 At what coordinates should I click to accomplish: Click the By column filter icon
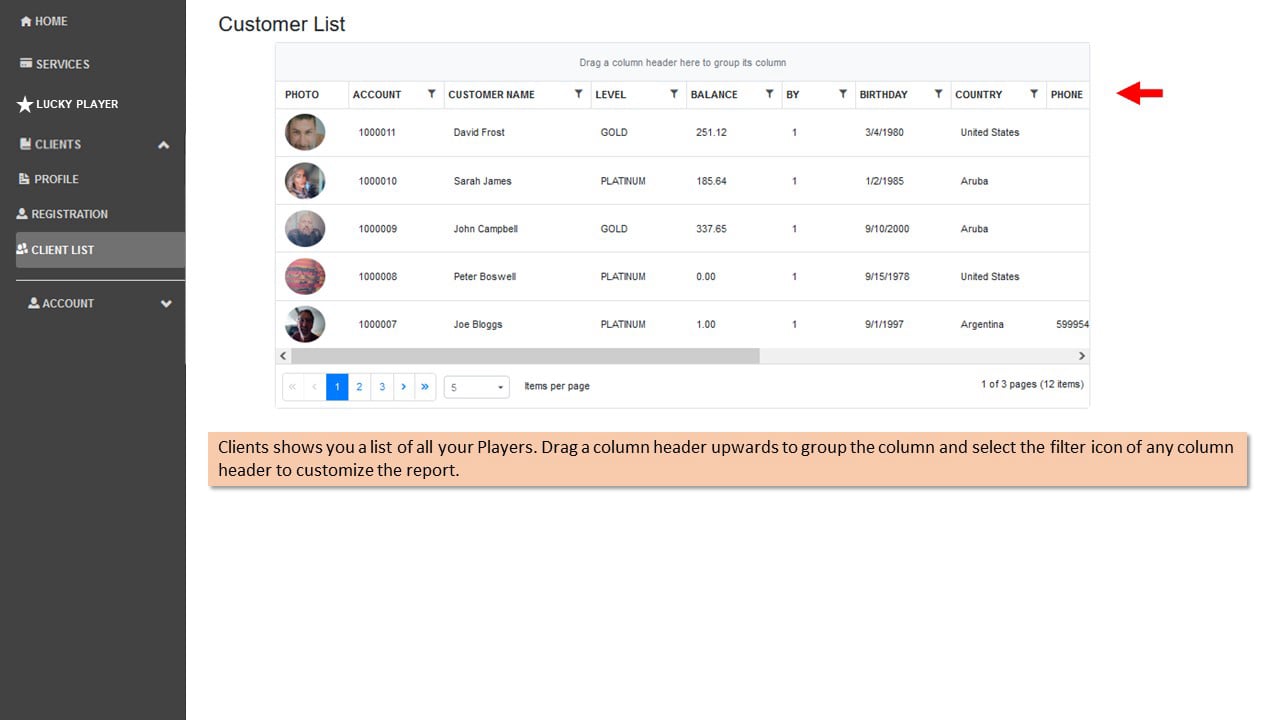843,94
